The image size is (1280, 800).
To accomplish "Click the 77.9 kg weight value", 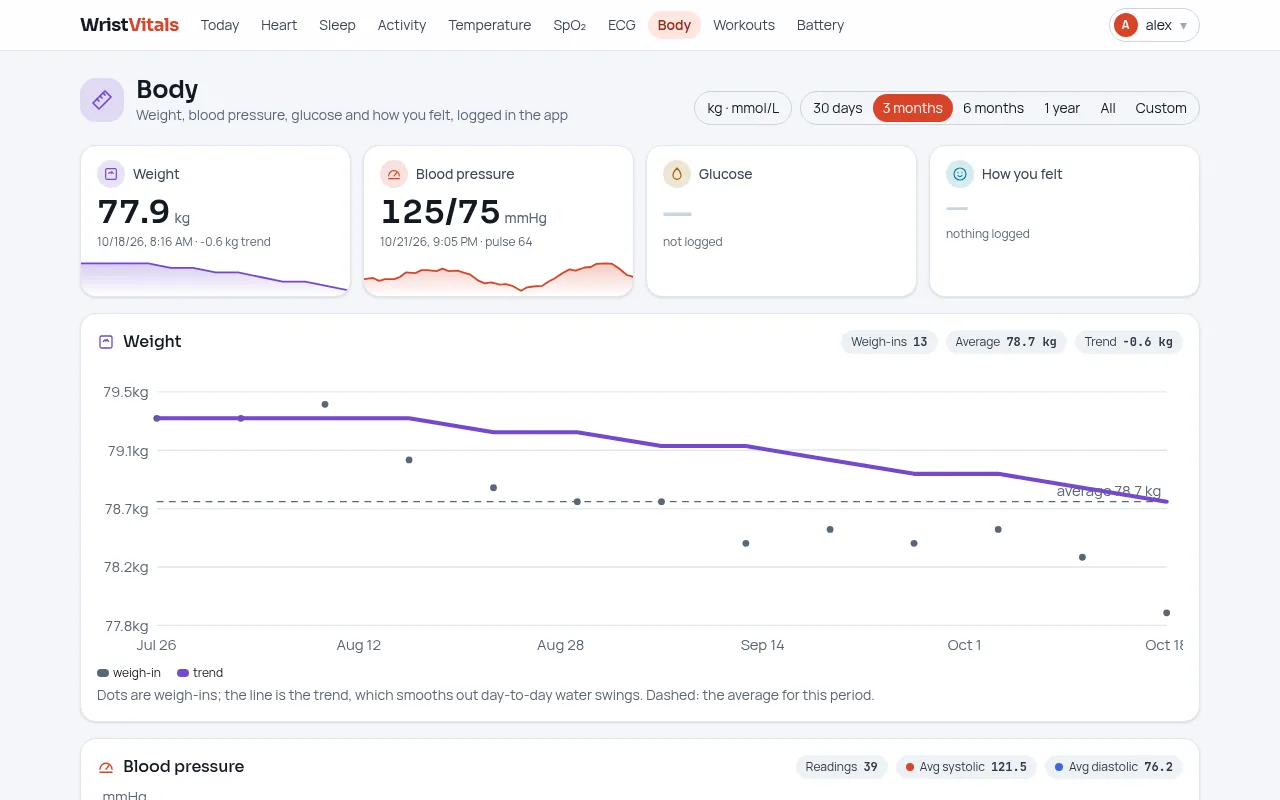I will (x=143, y=212).
